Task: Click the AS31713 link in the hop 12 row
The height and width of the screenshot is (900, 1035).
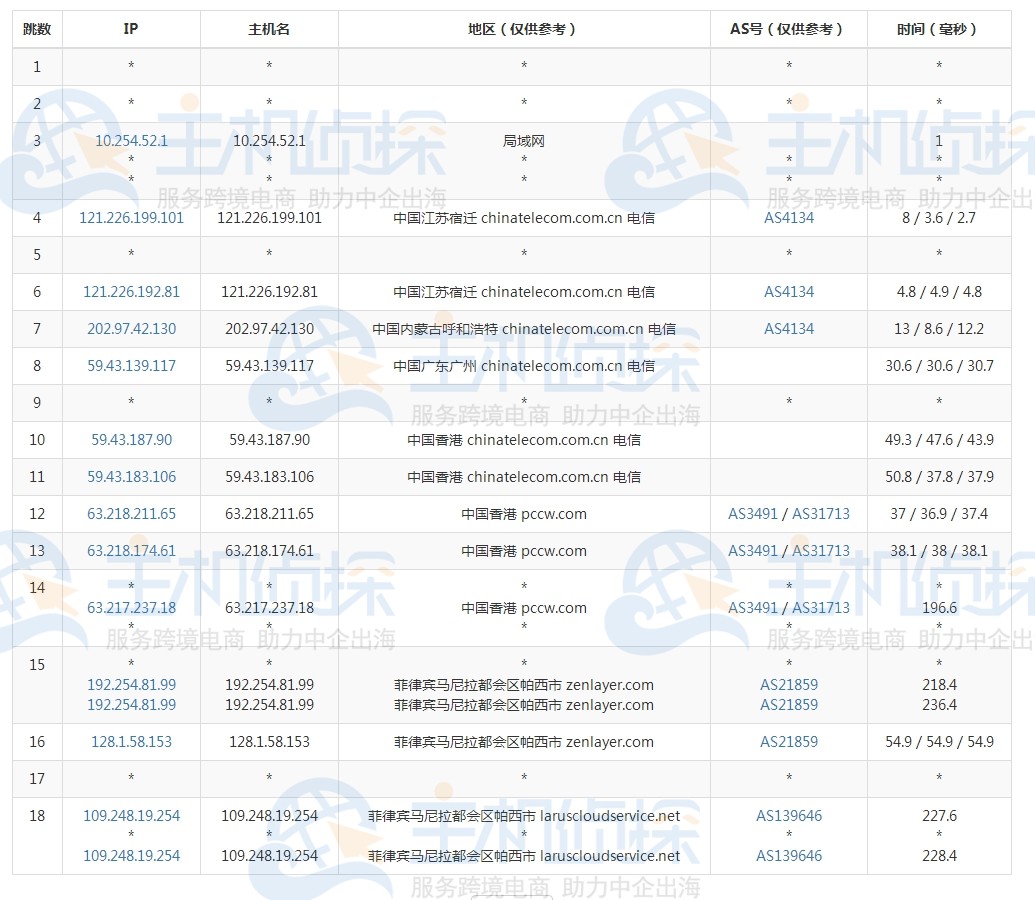Action: (x=820, y=514)
